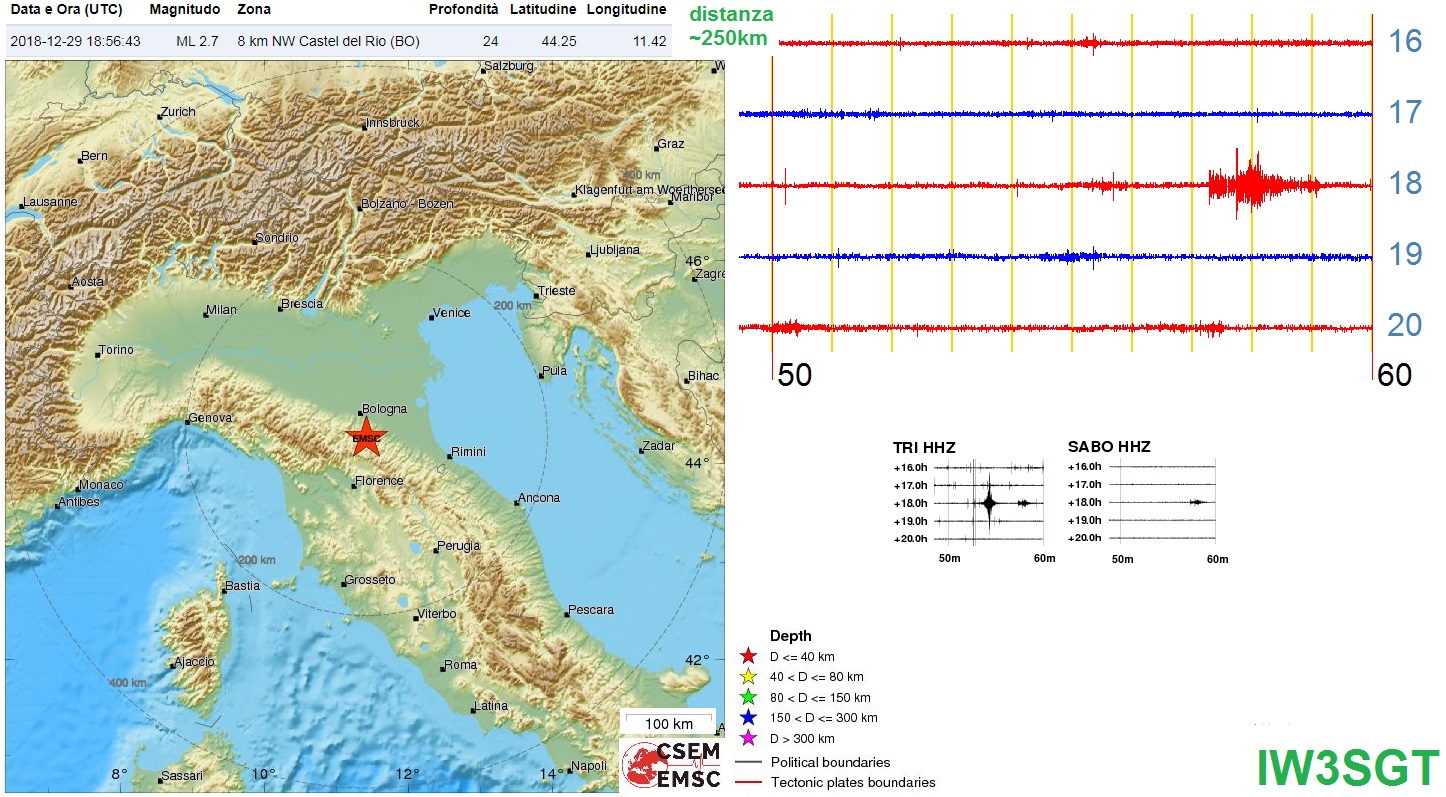Screen dimensions: 1446x797
Task: Click the large minute label 50
Action: (795, 375)
